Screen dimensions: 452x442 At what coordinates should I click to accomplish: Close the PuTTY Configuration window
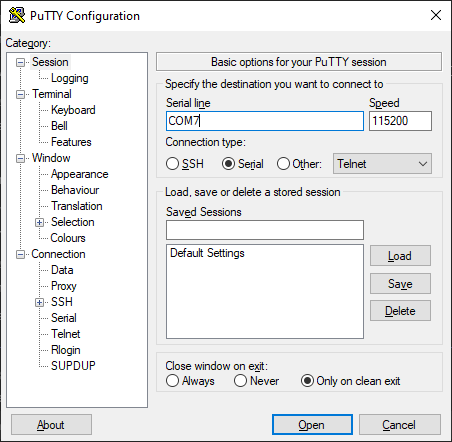point(436,15)
